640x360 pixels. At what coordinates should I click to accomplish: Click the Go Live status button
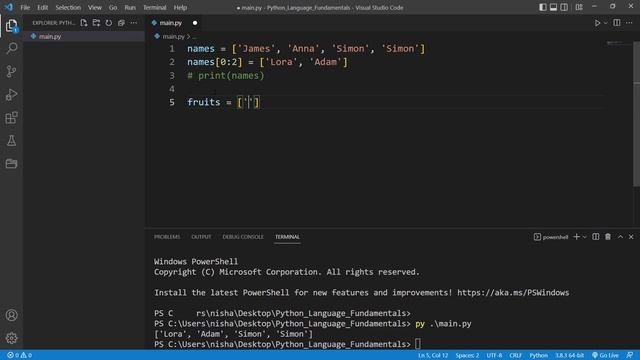point(605,355)
